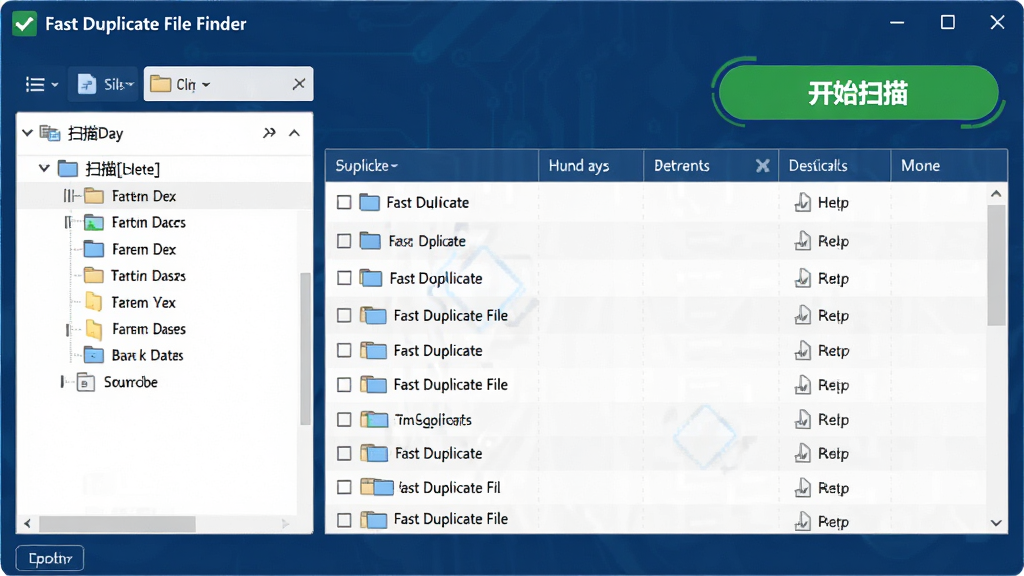Viewport: 1024px width, 576px height.
Task: Close the Clr tab with X
Action: click(298, 84)
